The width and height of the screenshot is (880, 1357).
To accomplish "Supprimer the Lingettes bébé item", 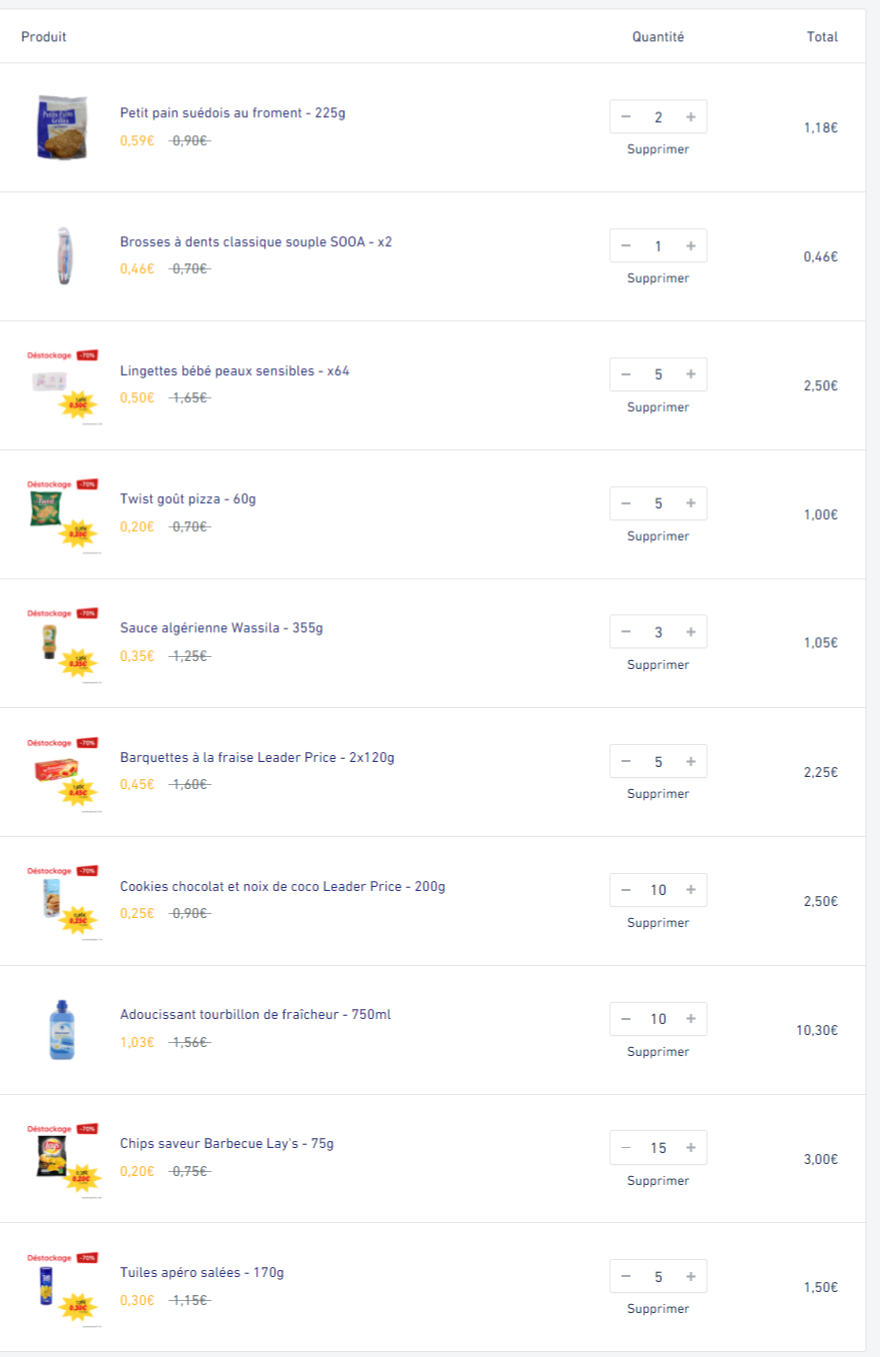I will (658, 407).
